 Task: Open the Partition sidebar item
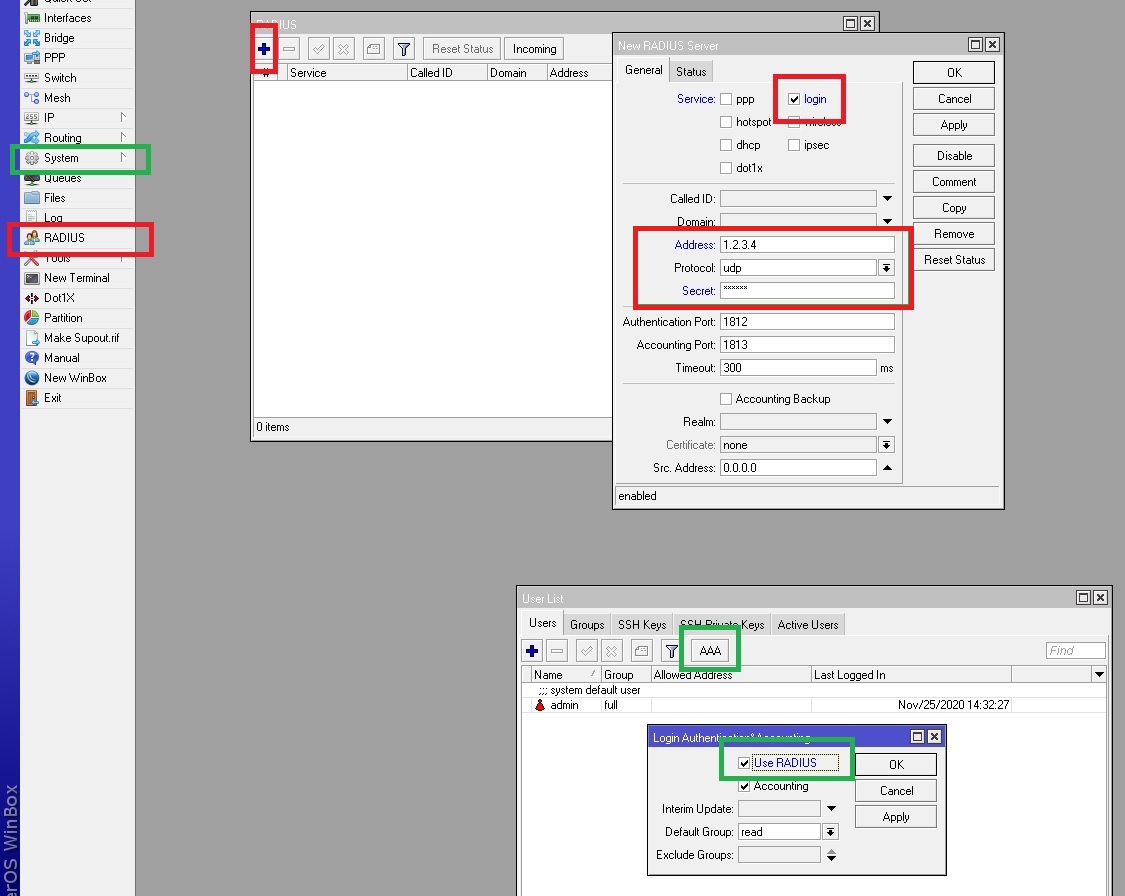click(x=77, y=318)
